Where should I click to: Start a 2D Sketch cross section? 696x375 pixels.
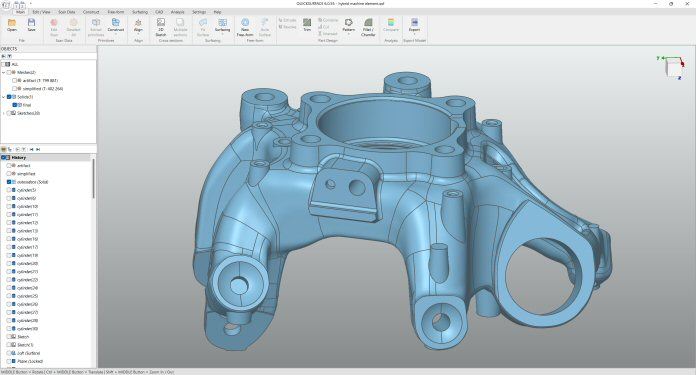tap(161, 27)
